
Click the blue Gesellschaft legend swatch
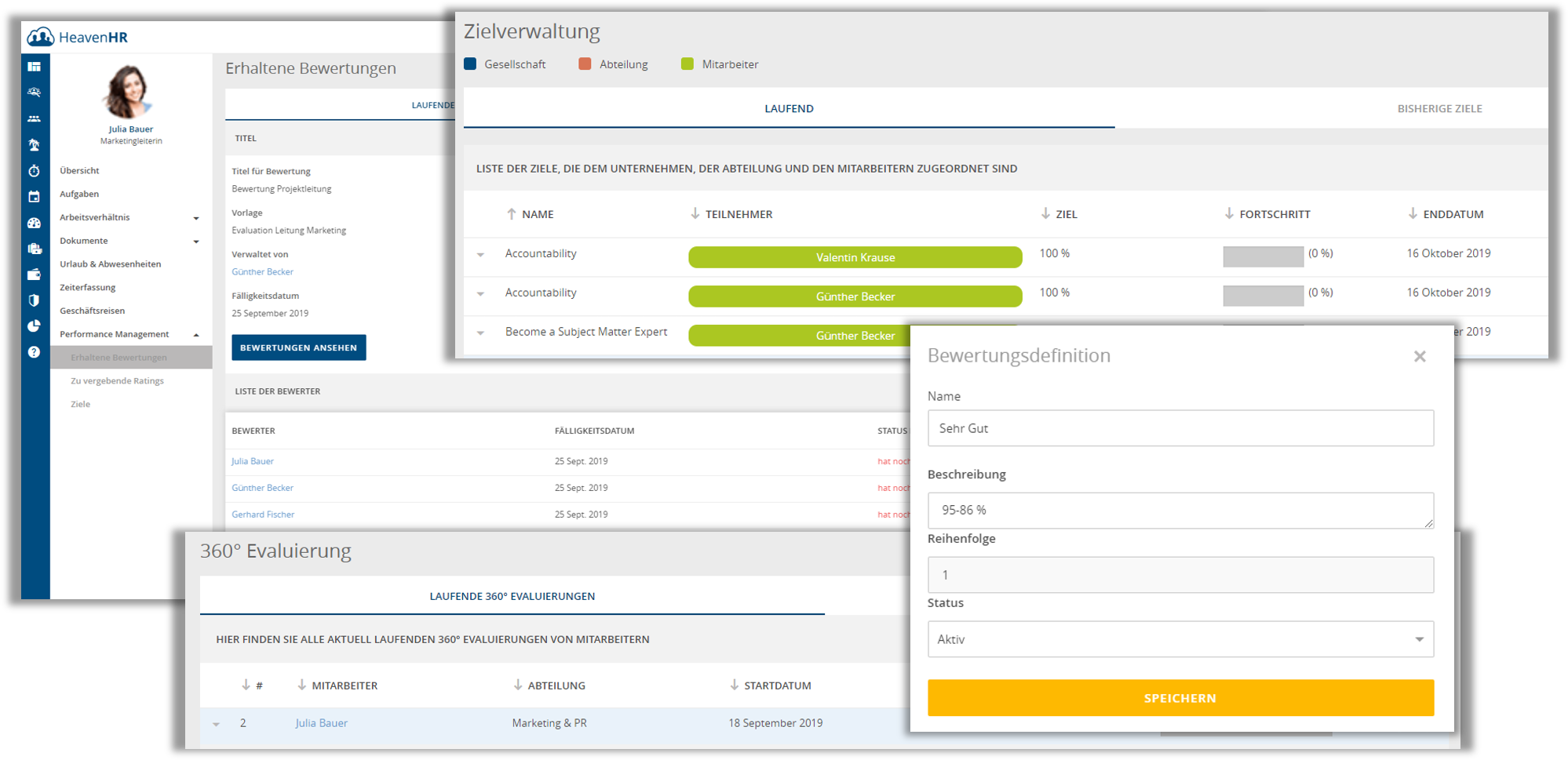[470, 64]
